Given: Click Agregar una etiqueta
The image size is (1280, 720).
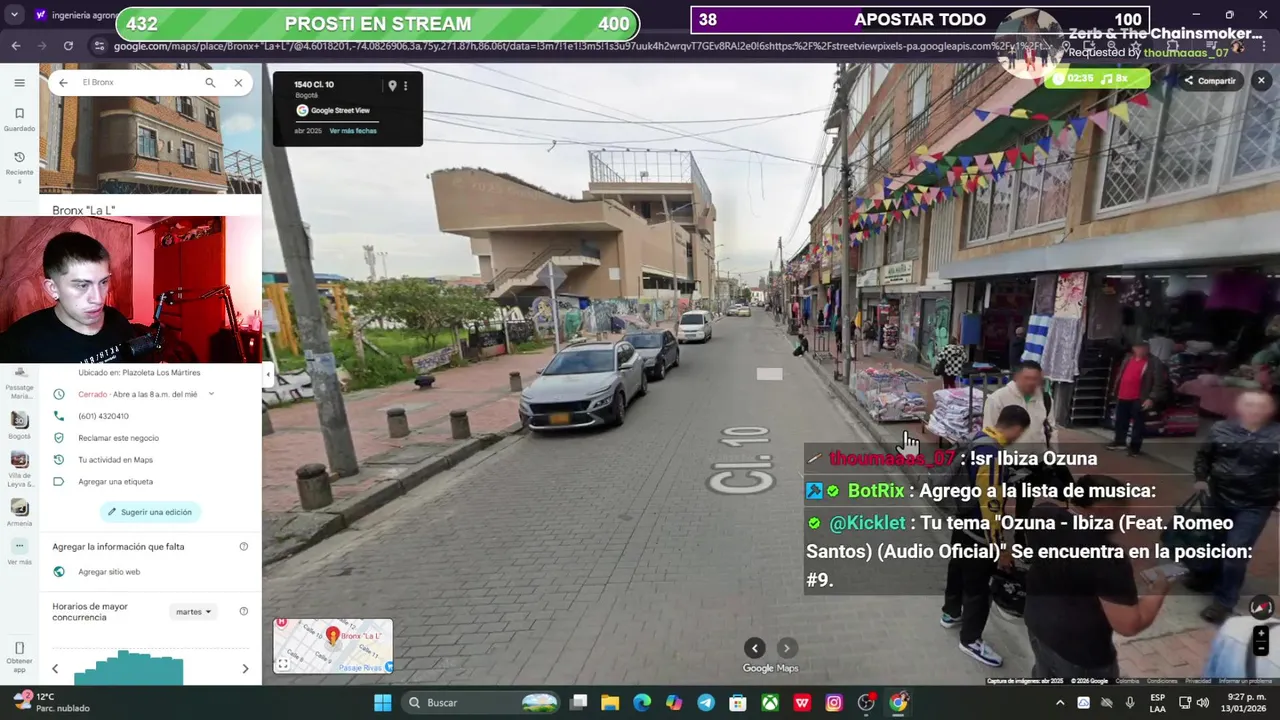Looking at the screenshot, I should click(115, 482).
